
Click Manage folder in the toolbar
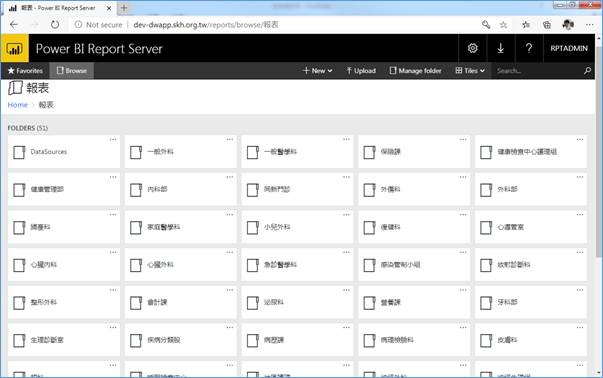(415, 71)
